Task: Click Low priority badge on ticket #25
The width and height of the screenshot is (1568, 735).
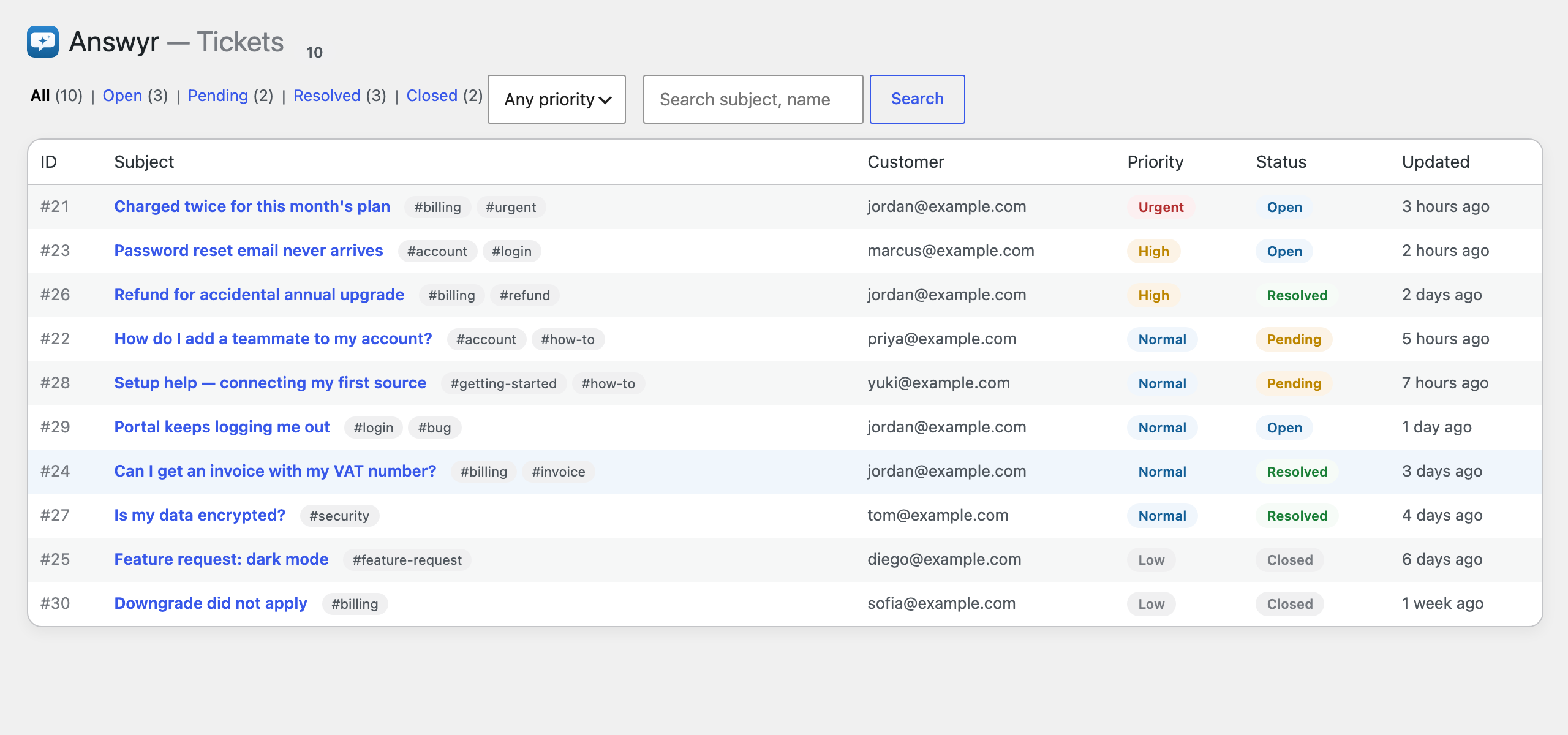Action: (1151, 560)
